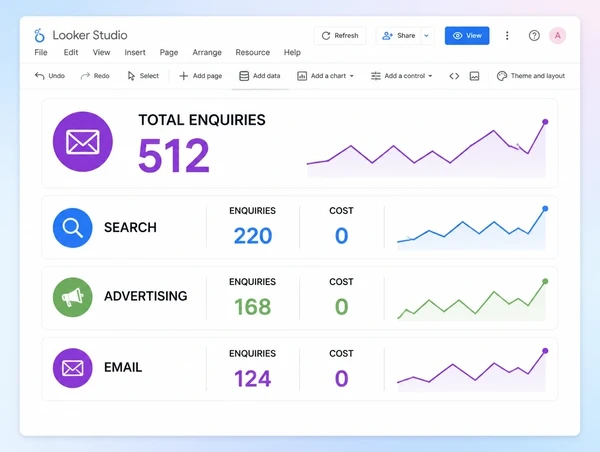Open the File menu
The height and width of the screenshot is (452, 600).
(x=41, y=52)
